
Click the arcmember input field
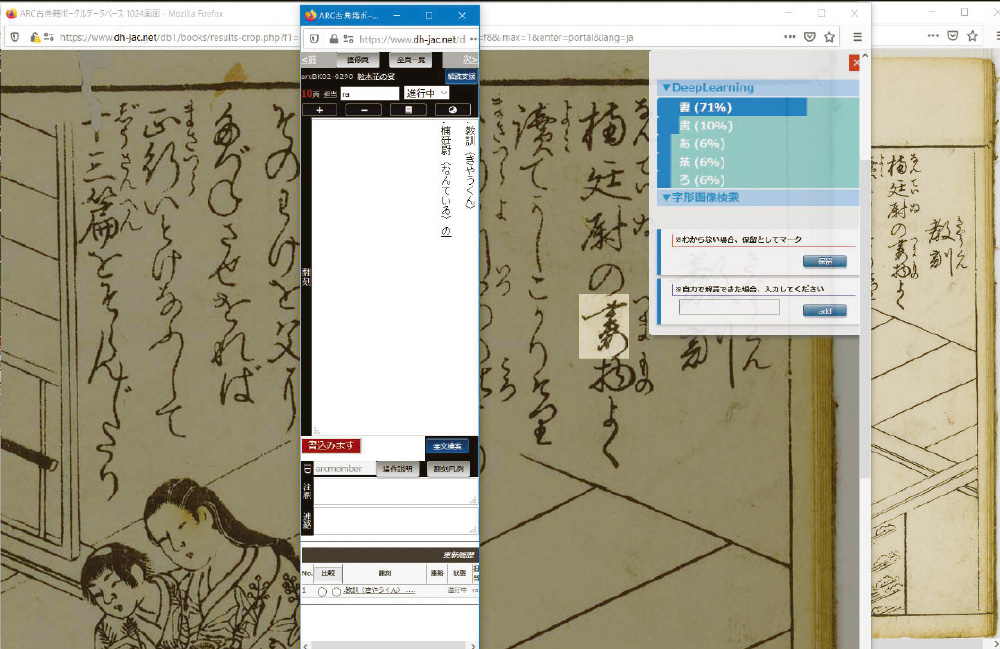click(x=344, y=469)
